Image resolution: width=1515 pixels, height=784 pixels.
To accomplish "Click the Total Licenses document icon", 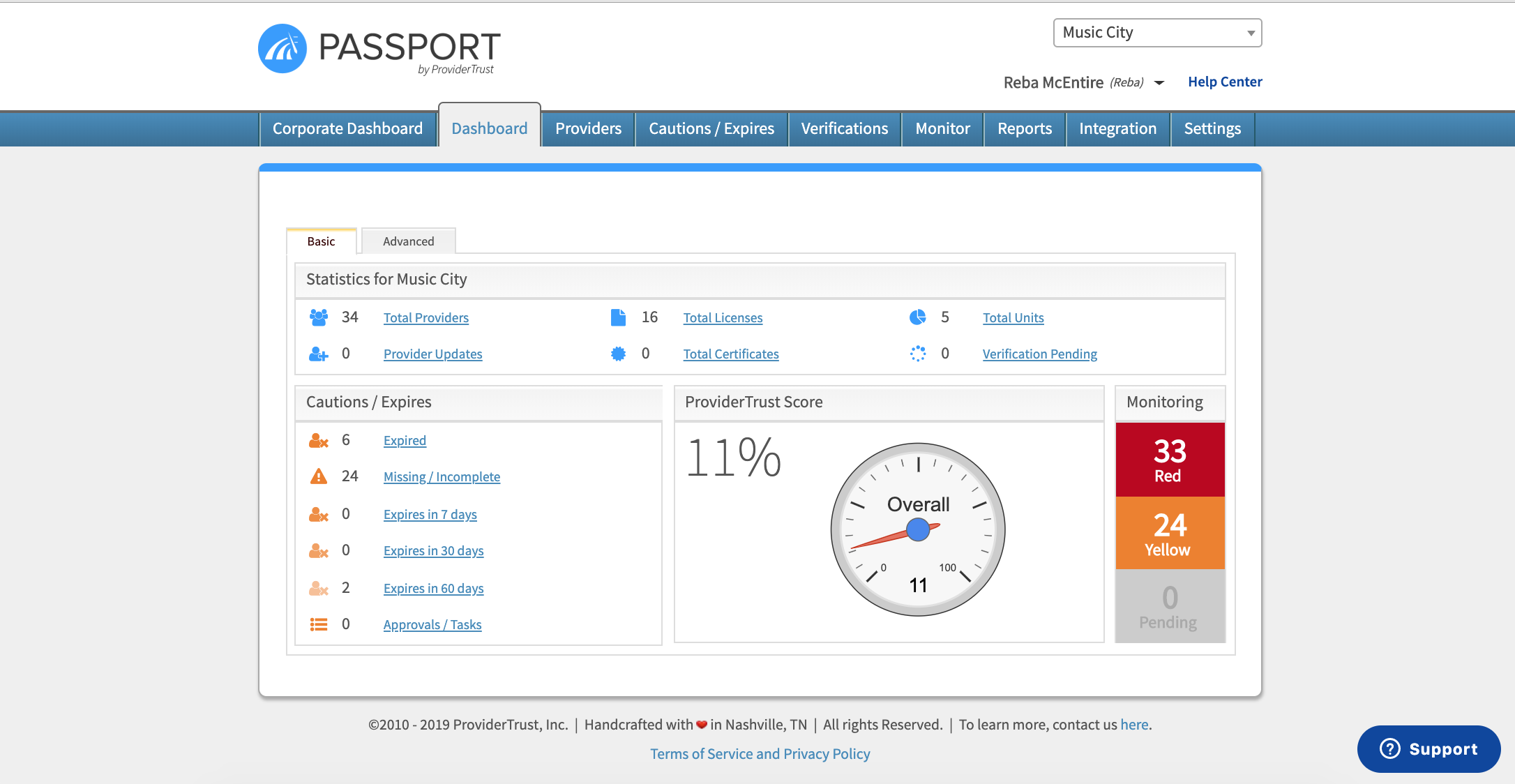I will pyautogui.click(x=618, y=317).
